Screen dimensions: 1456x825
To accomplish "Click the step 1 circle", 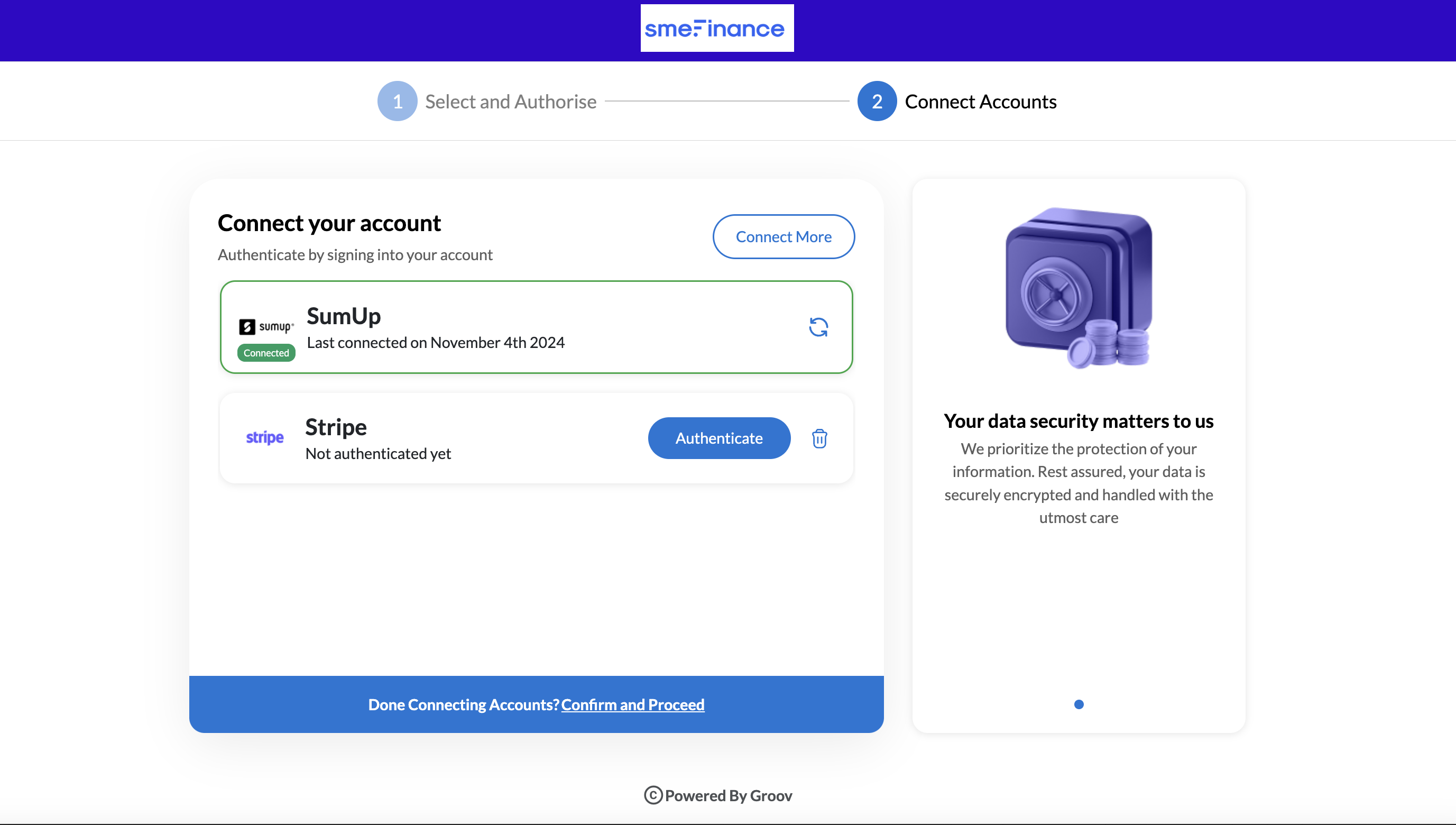I will 398,102.
